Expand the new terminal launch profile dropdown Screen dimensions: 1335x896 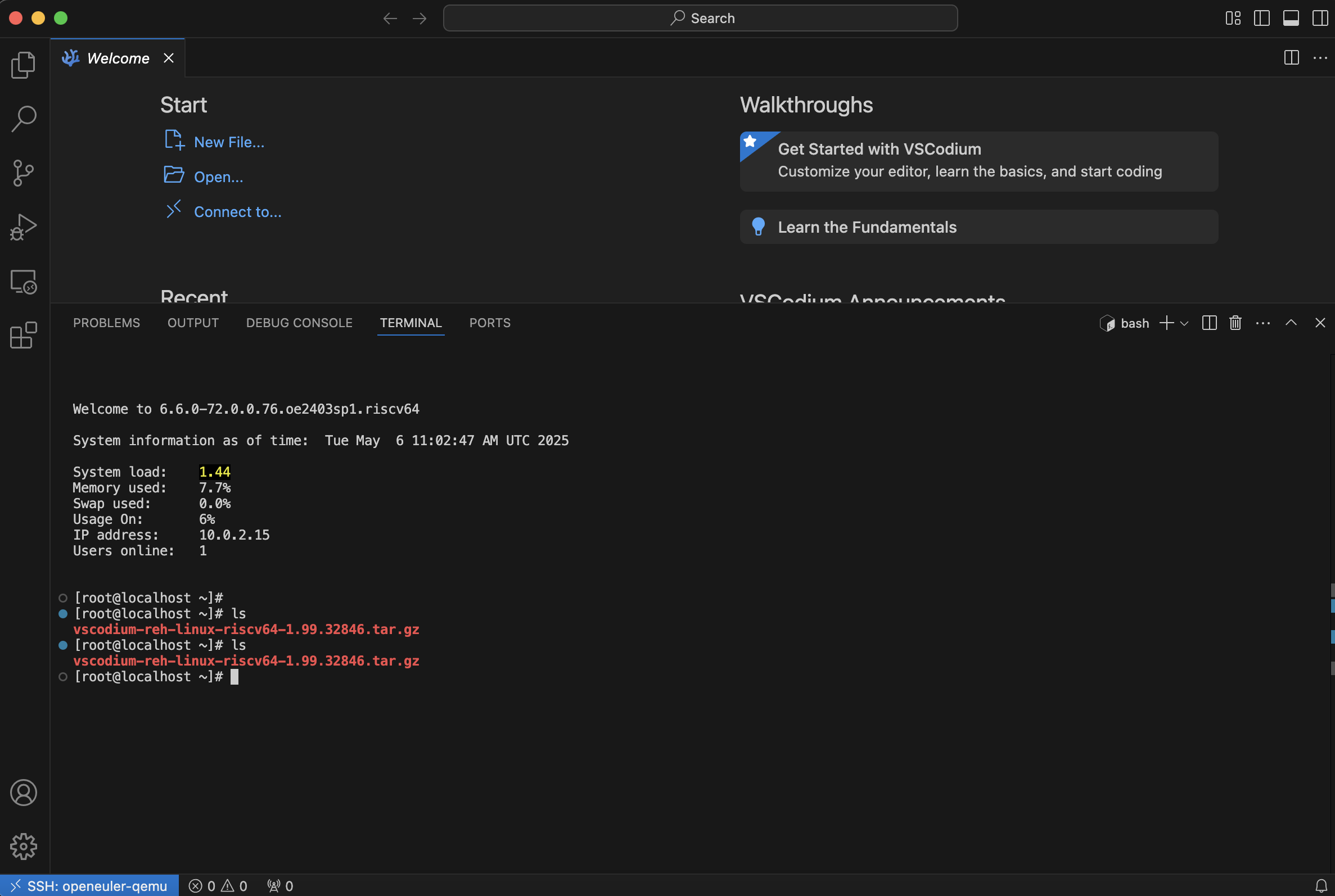click(1184, 323)
